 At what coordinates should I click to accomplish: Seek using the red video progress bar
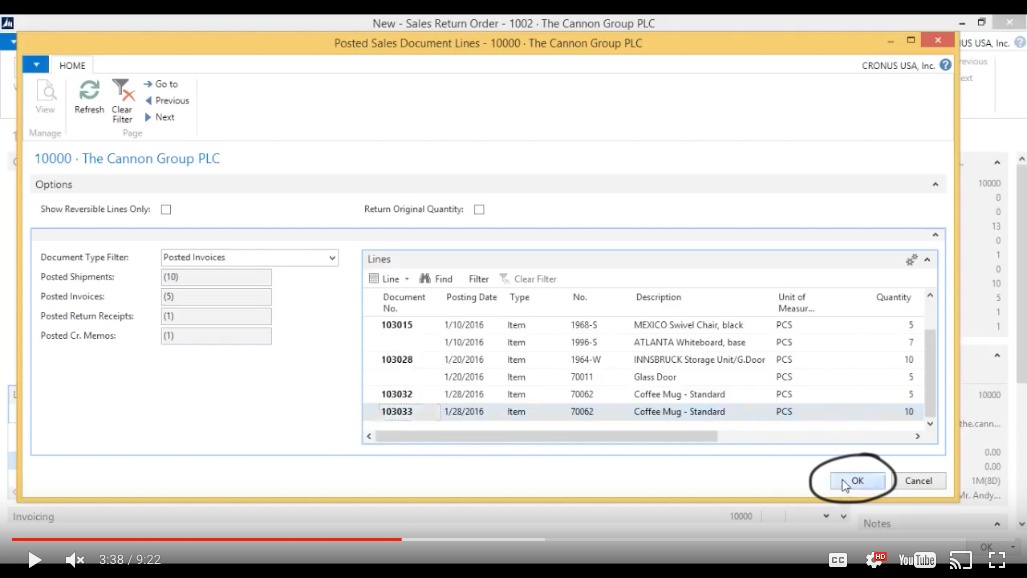click(206, 539)
